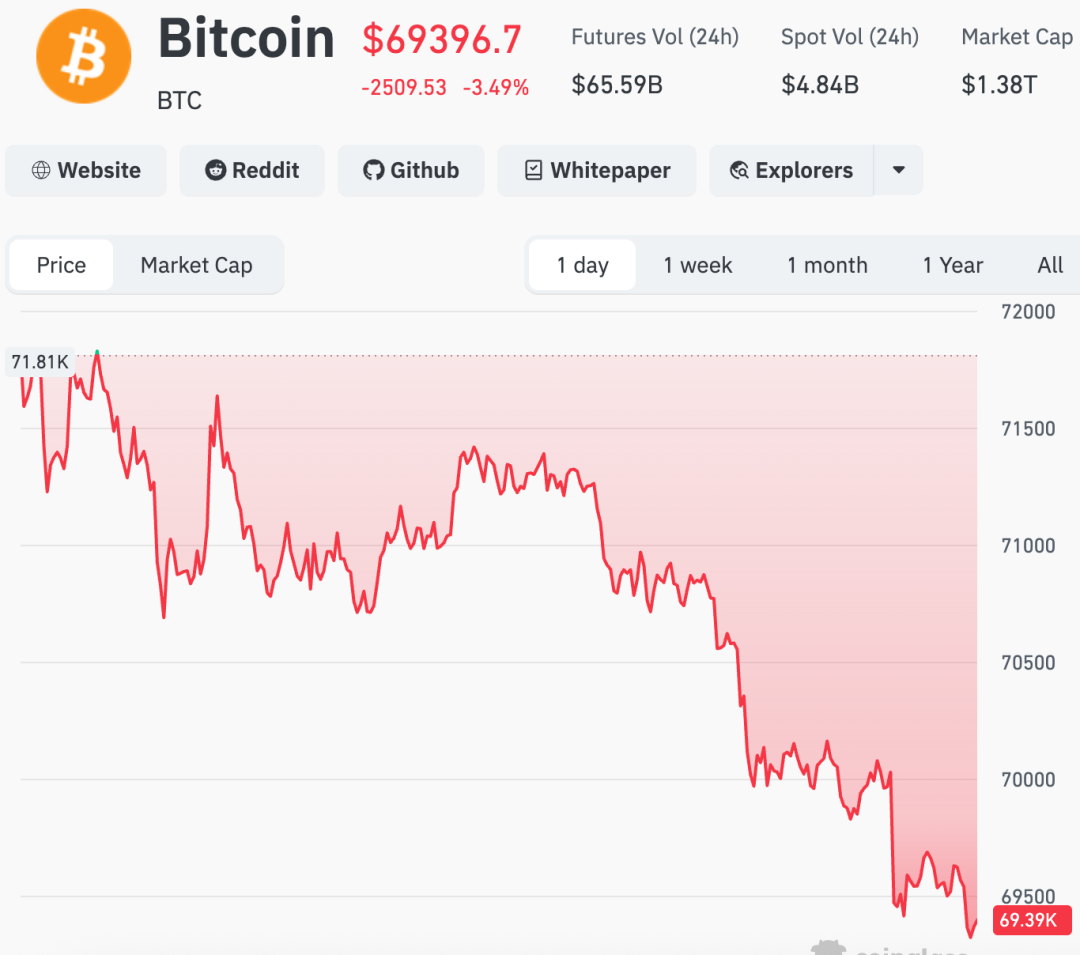
Task: Open the Whitepaper button
Action: pyautogui.click(x=597, y=170)
